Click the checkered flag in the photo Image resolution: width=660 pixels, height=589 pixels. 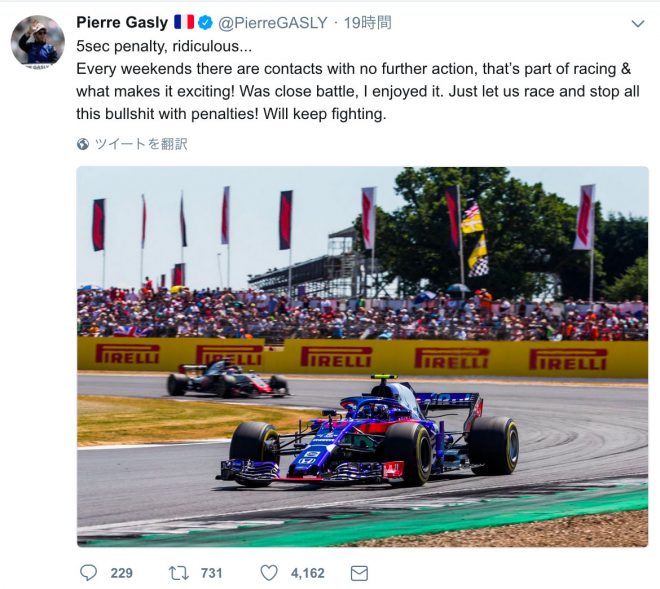[479, 266]
